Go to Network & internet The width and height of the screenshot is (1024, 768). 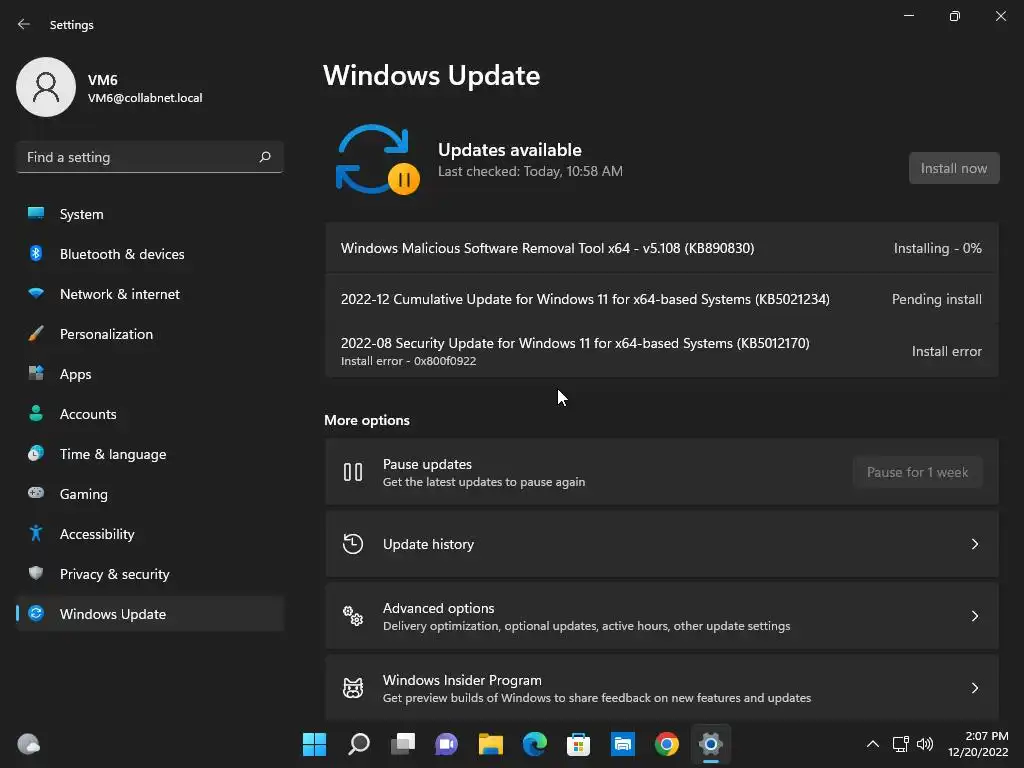pos(150,294)
